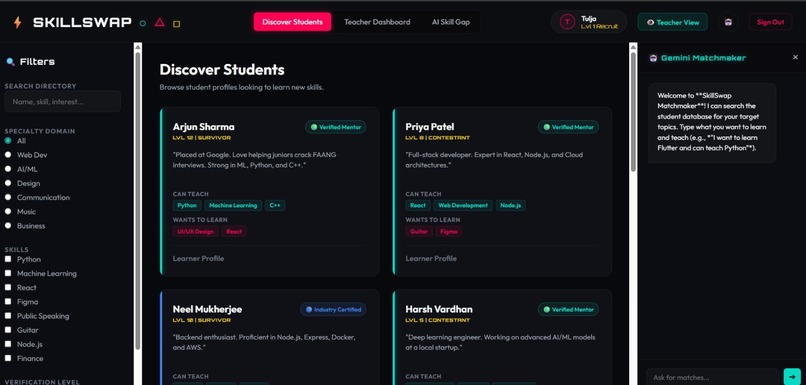806x385 pixels.
Task: Click Machine Learning tag on Arjun's card
Action: click(x=233, y=206)
